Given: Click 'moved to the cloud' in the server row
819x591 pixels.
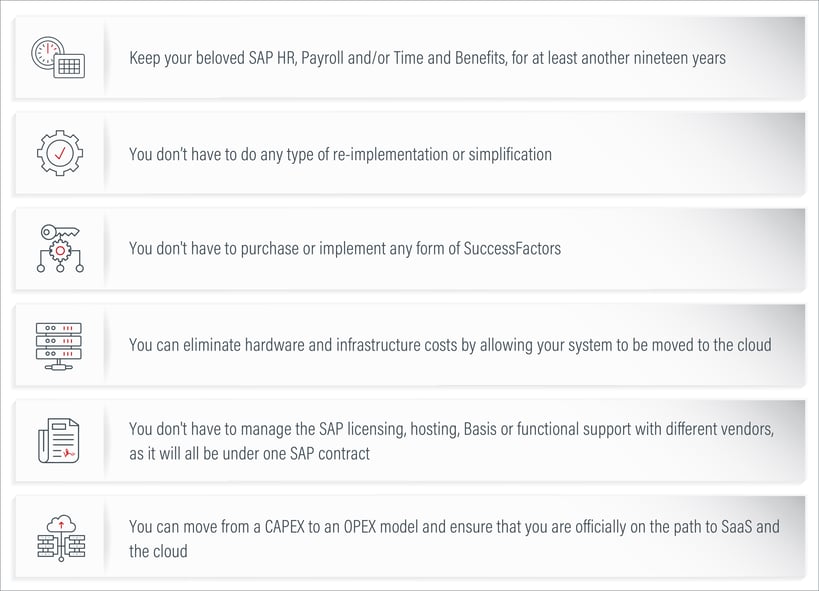Looking at the screenshot, I should (712, 345).
